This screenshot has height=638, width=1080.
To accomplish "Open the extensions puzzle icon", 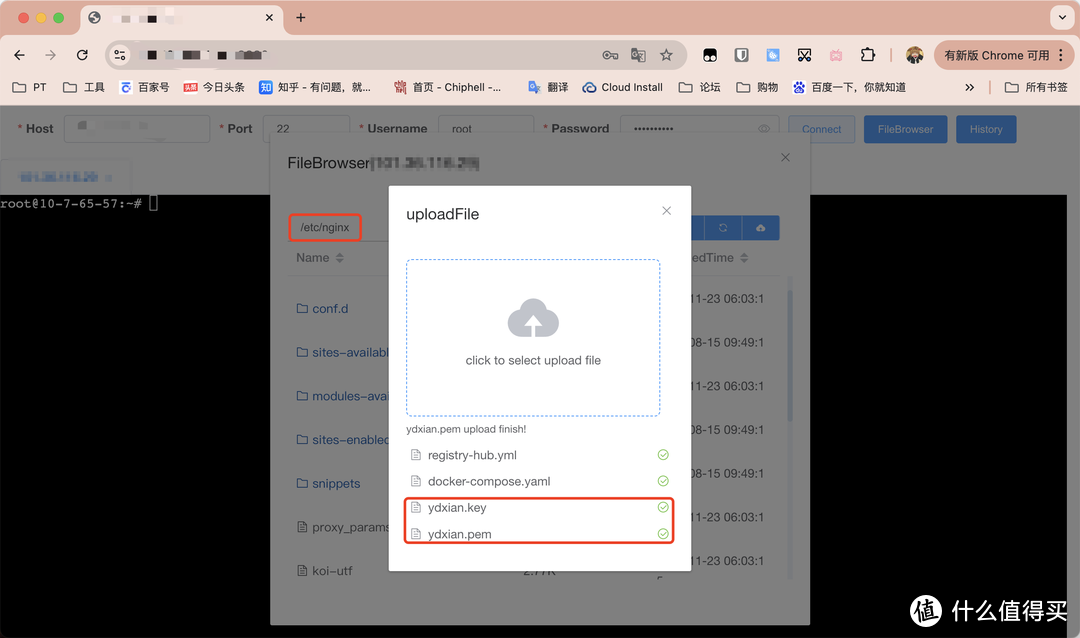I will [x=868, y=55].
